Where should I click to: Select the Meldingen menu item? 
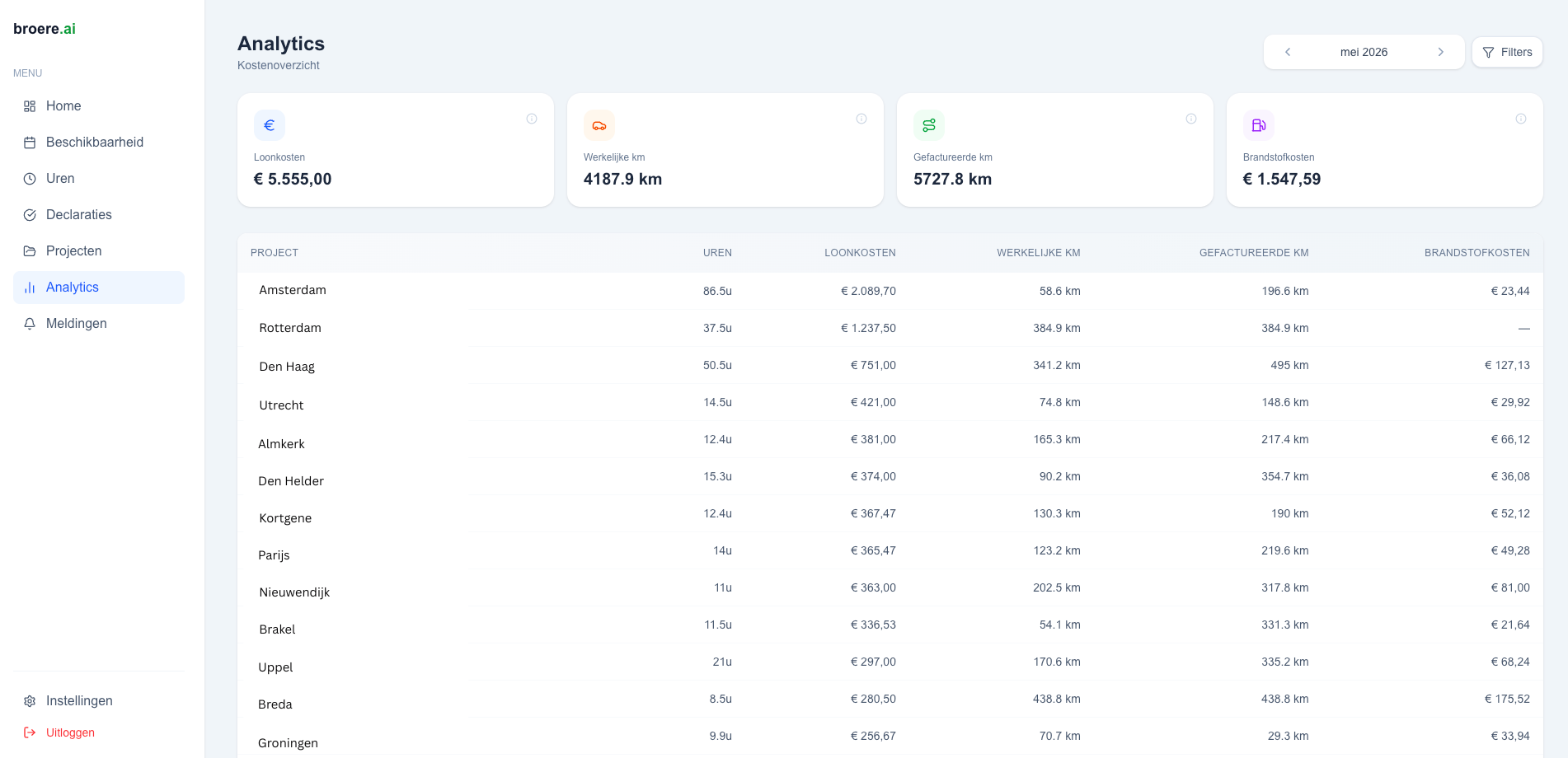coord(99,324)
